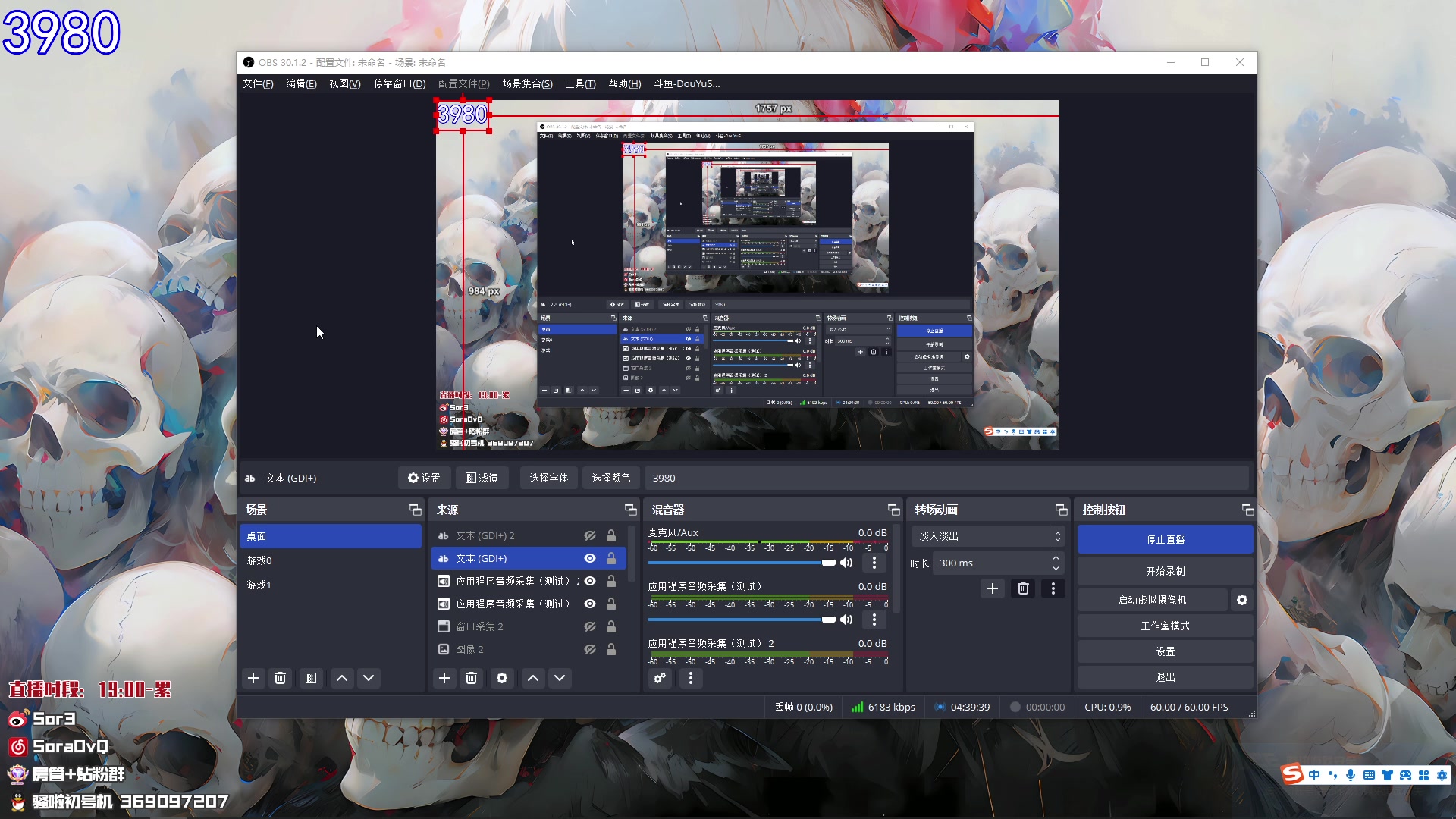Add a new scene with plus icon
Screen dimensions: 1456x819
[x=253, y=678]
